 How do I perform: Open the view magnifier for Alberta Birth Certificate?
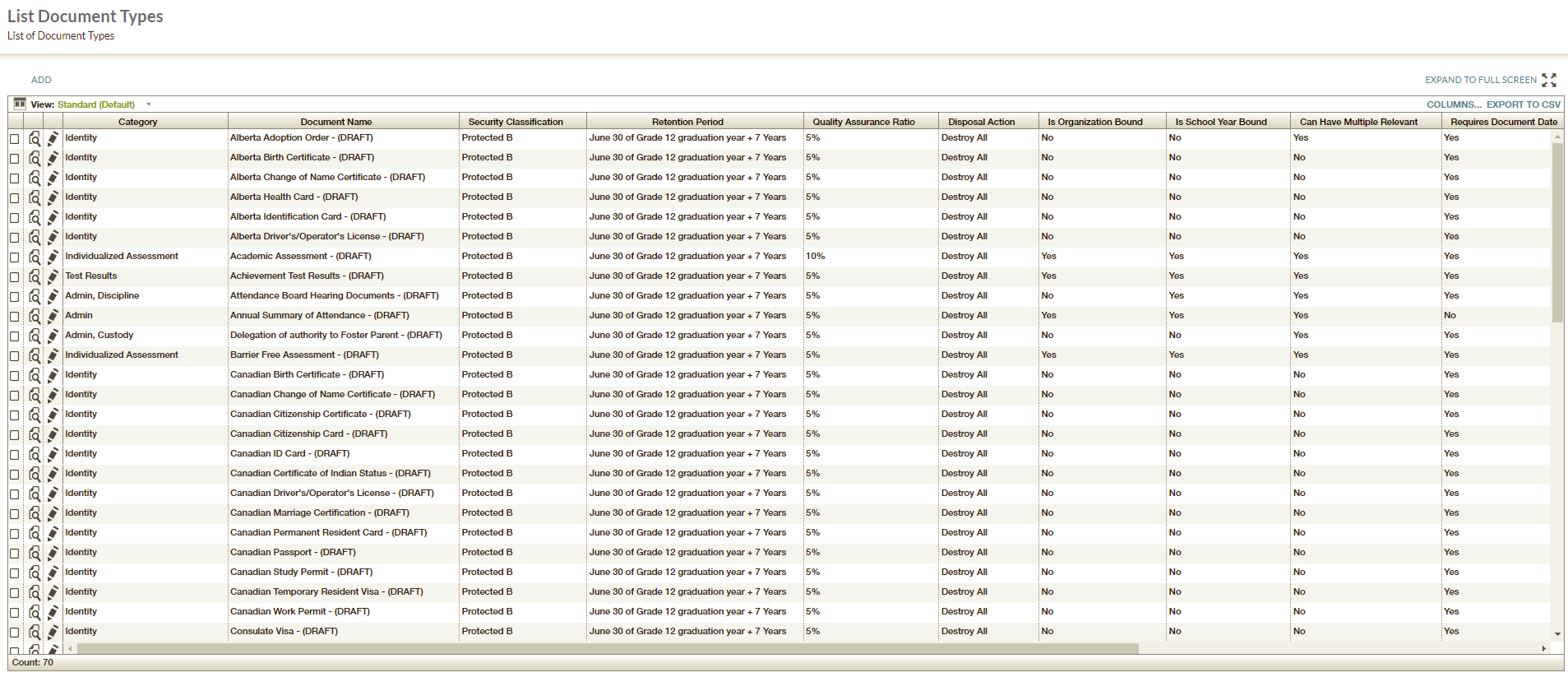(35, 158)
